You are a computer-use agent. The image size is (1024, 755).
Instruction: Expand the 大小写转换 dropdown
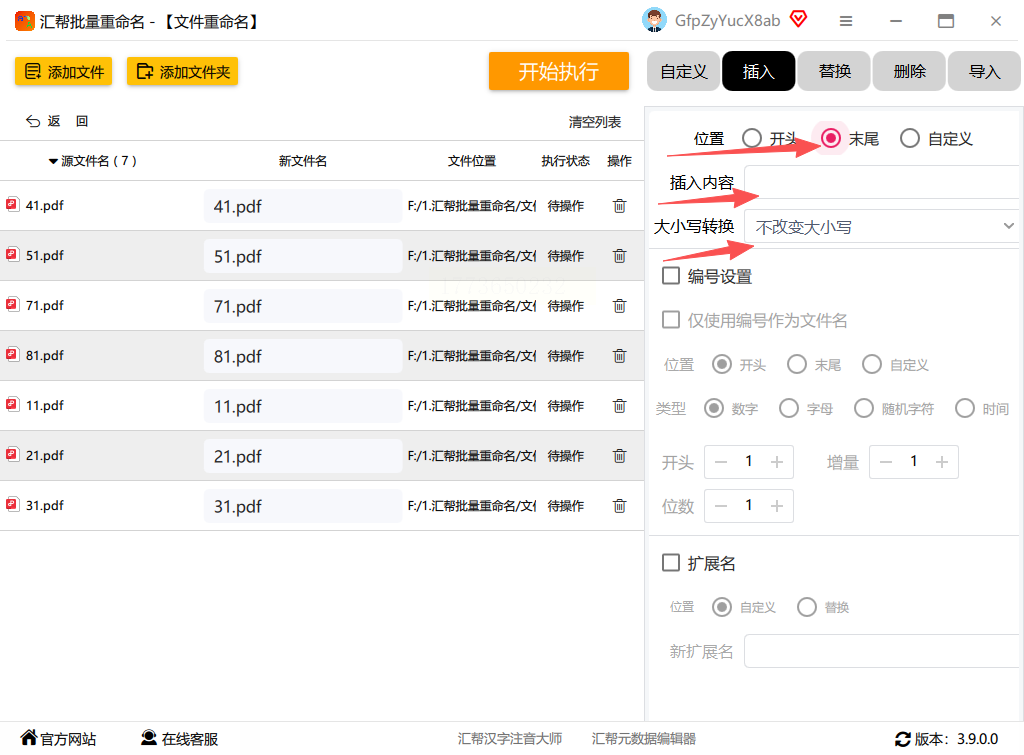[882, 227]
